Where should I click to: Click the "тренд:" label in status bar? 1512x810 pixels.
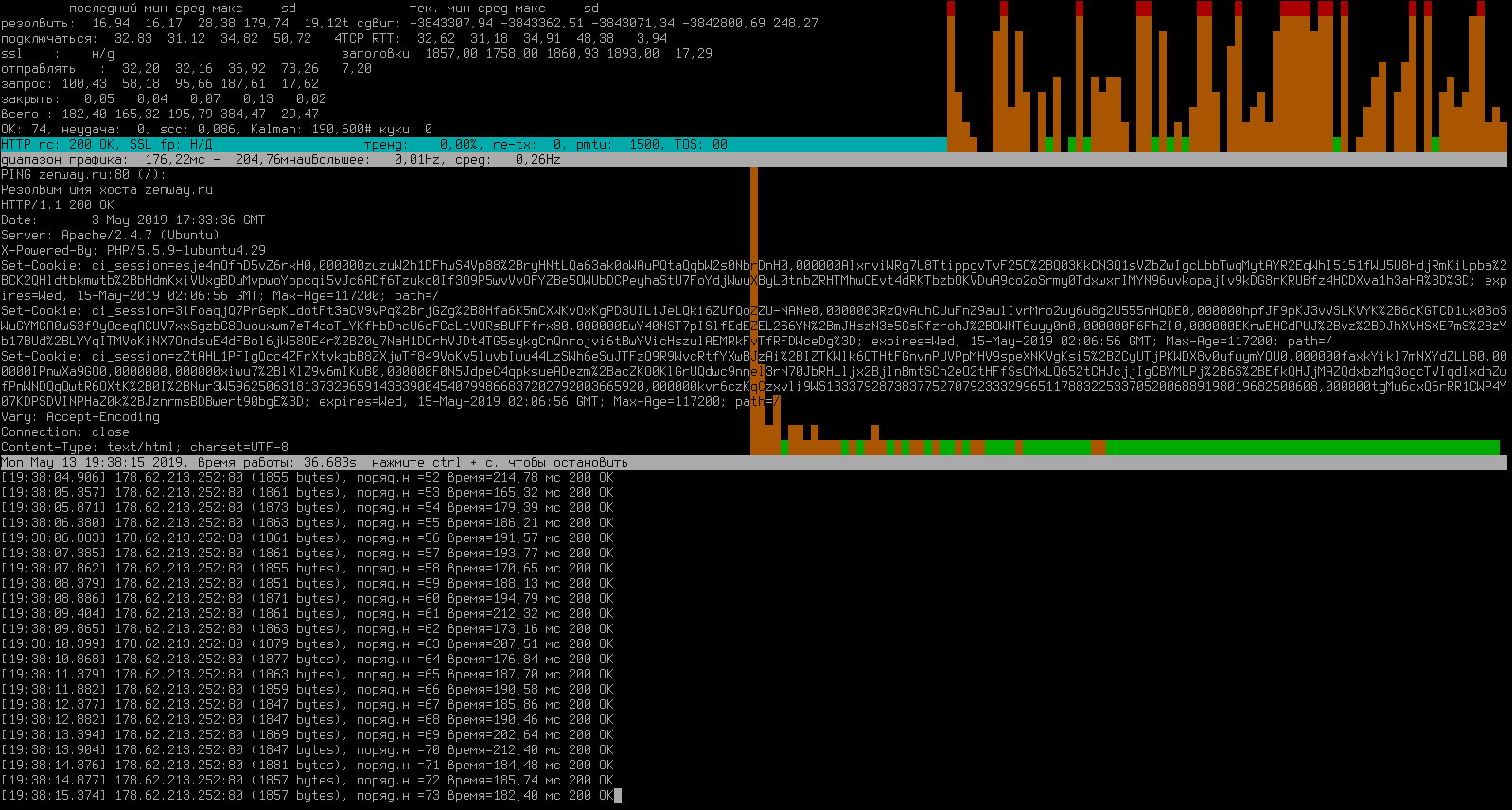(387, 144)
